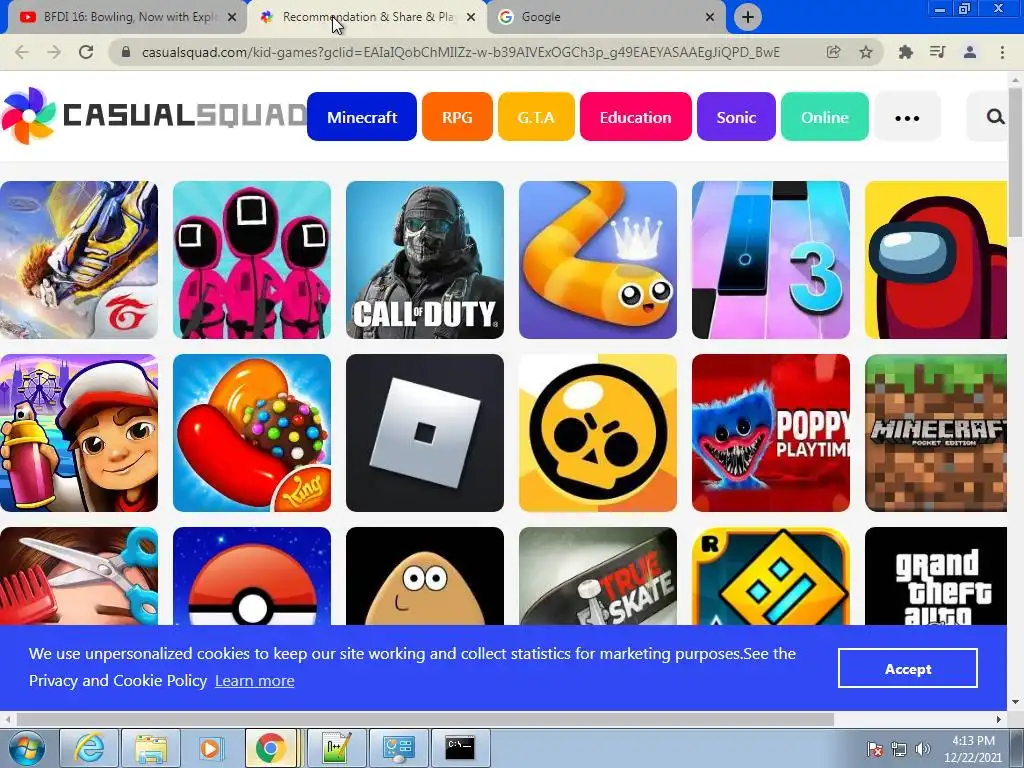Launch Internet Explorer from the taskbar
The height and width of the screenshot is (768, 1024).
point(89,748)
